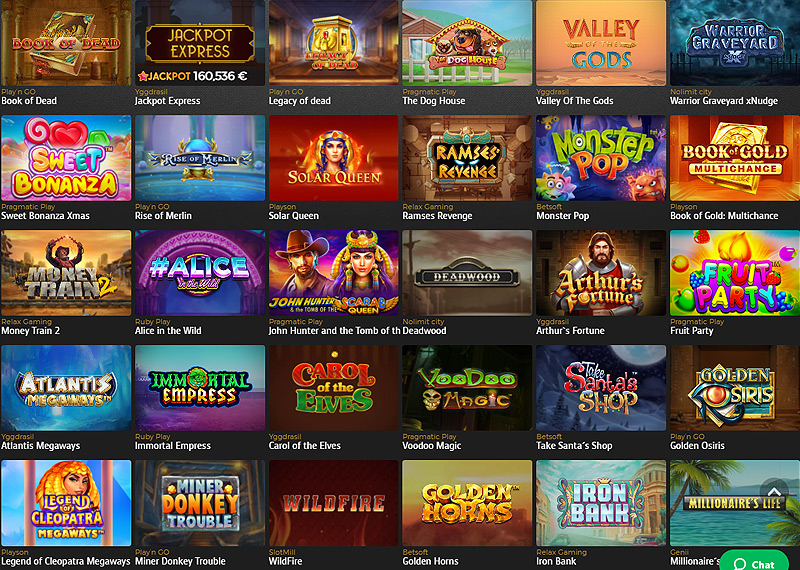This screenshot has height=570, width=800.
Task: Click the WildFire game tile
Action: [334, 503]
